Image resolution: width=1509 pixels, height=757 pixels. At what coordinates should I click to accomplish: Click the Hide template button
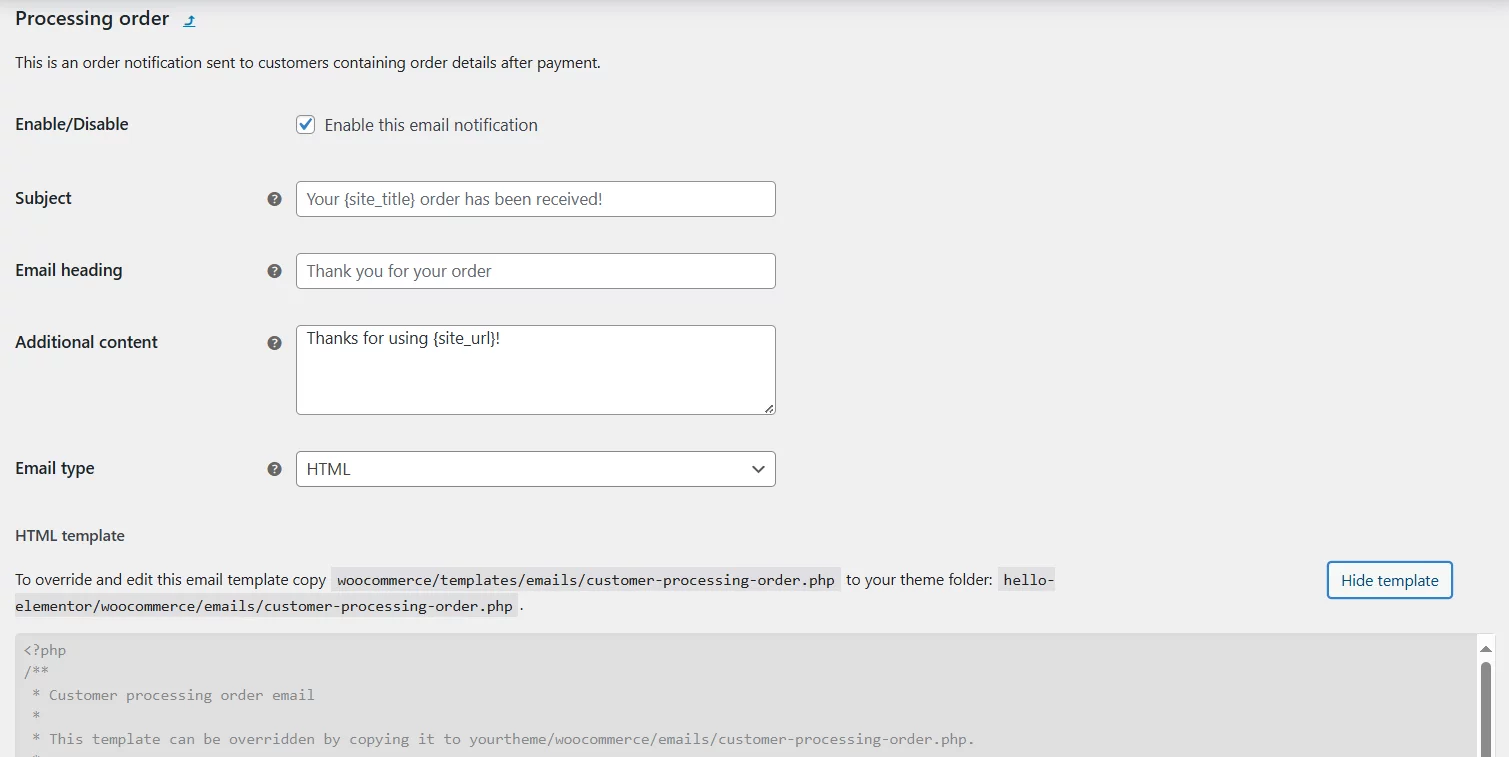click(x=1388, y=580)
